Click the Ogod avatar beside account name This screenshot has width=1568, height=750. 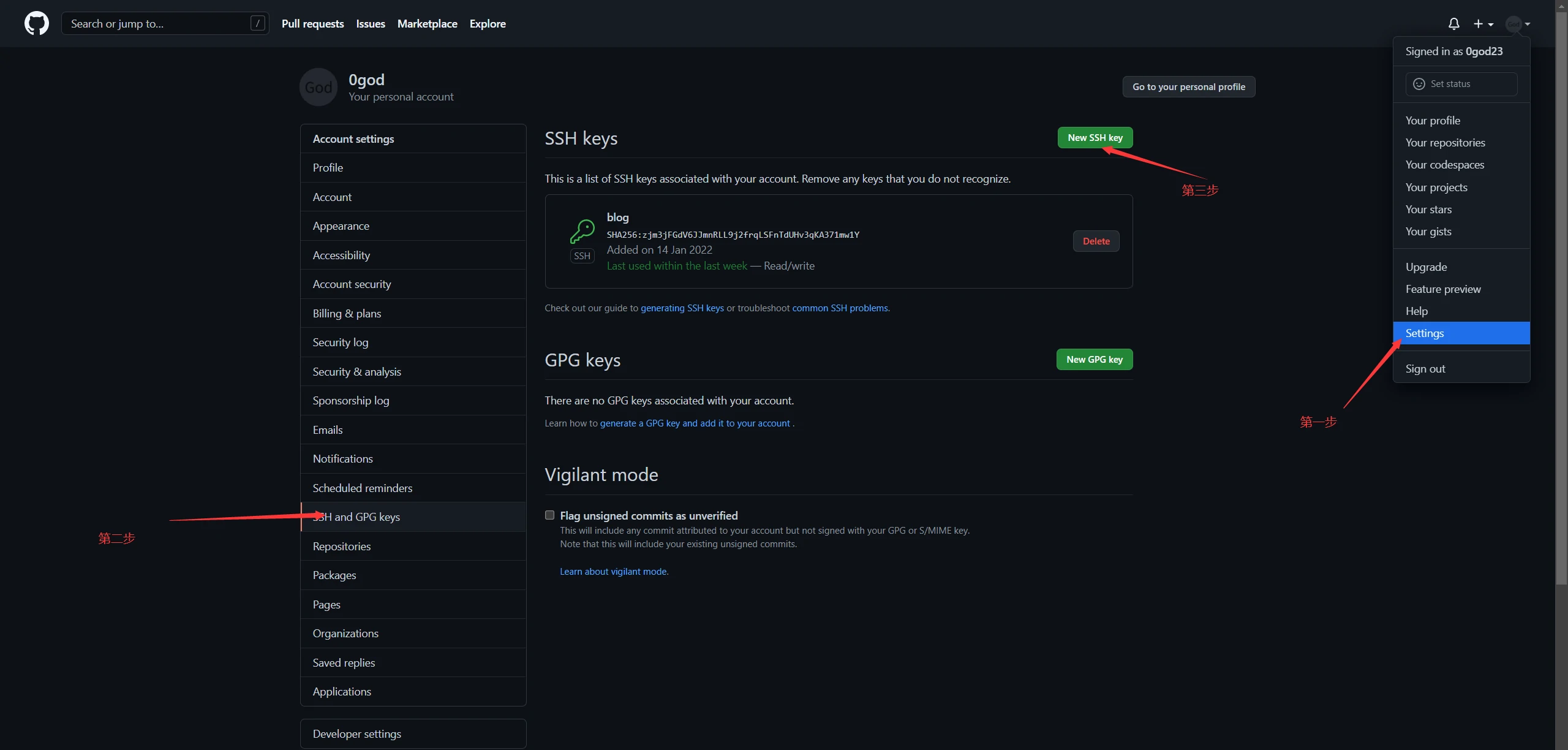click(x=318, y=87)
